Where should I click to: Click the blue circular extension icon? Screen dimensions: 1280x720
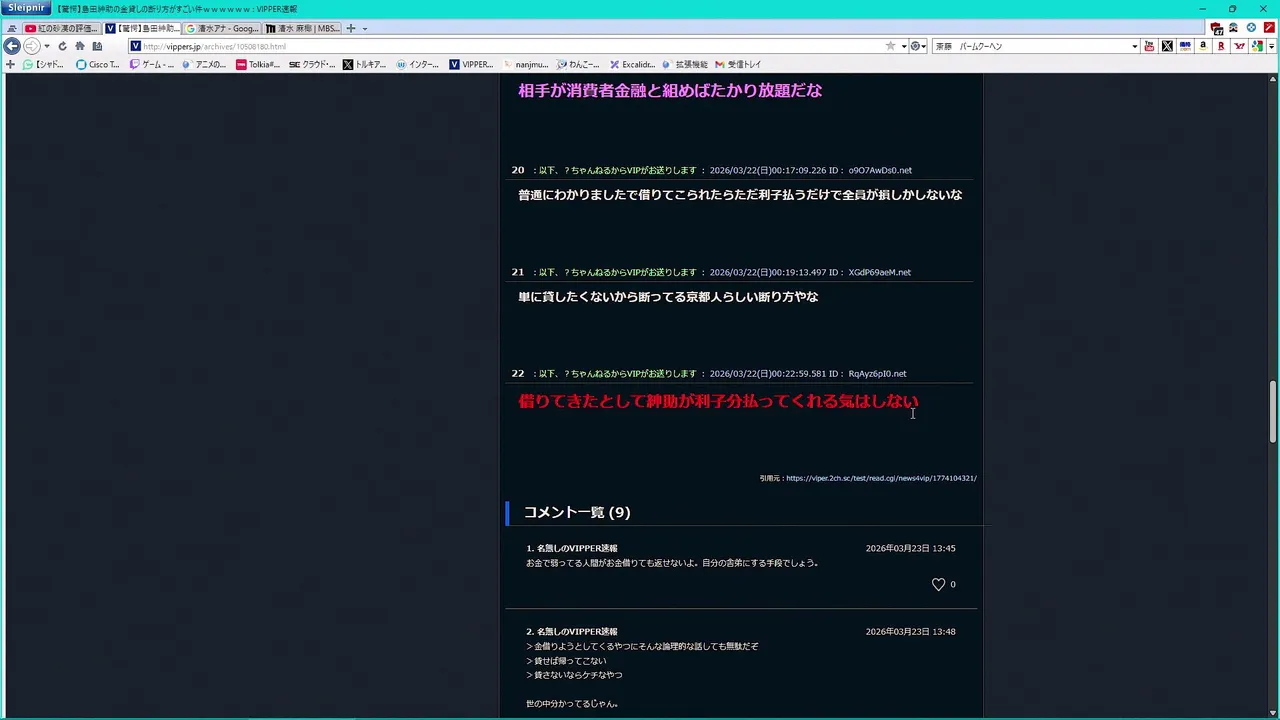point(1251,28)
